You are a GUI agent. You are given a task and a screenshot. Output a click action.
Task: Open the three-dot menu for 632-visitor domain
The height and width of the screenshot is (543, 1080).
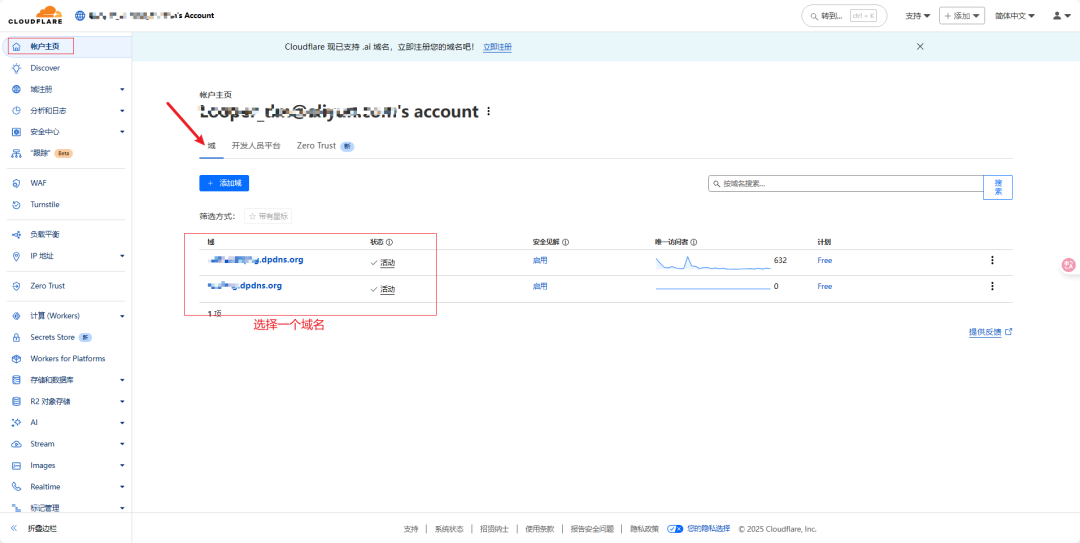coord(993,260)
